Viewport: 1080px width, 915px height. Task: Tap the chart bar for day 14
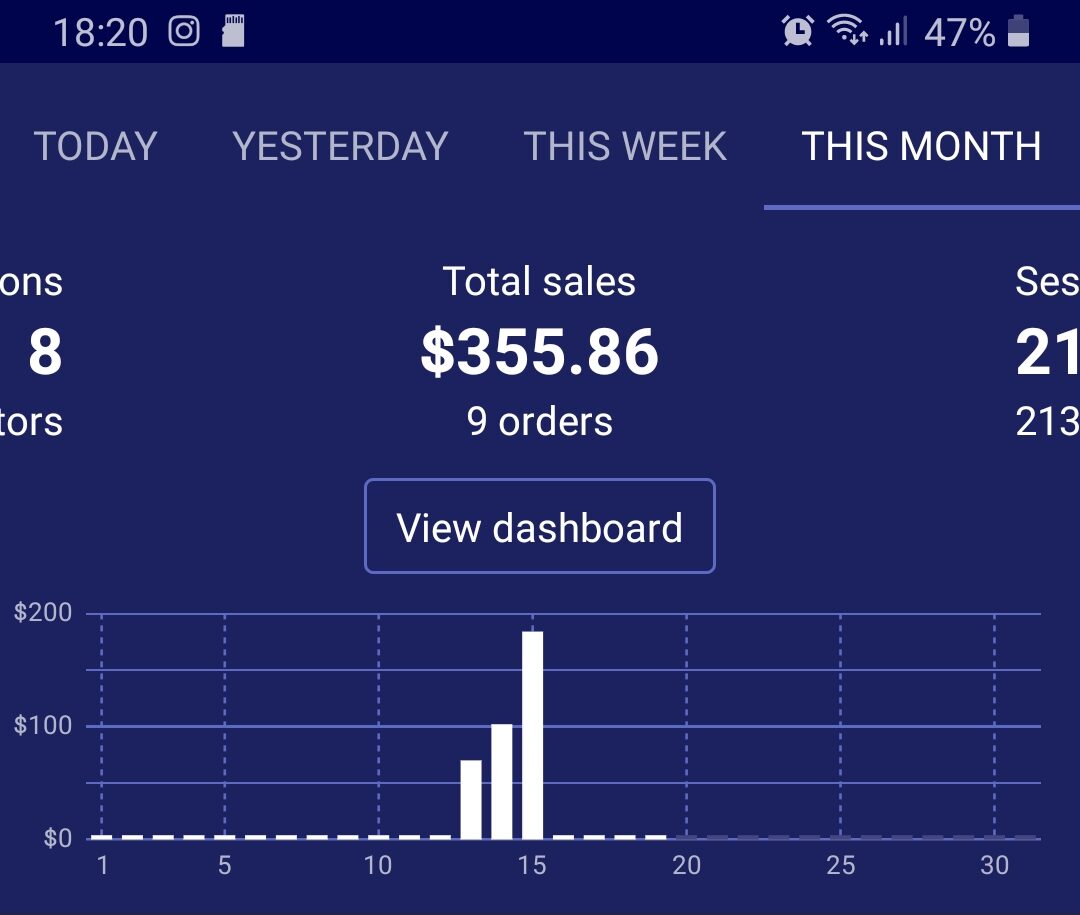pos(502,781)
